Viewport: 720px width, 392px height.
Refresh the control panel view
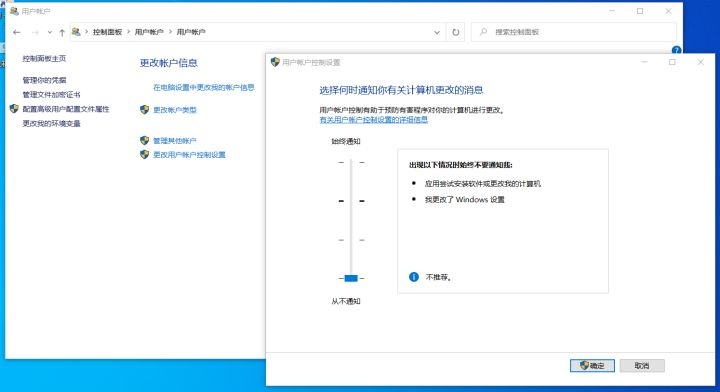pyautogui.click(x=456, y=32)
